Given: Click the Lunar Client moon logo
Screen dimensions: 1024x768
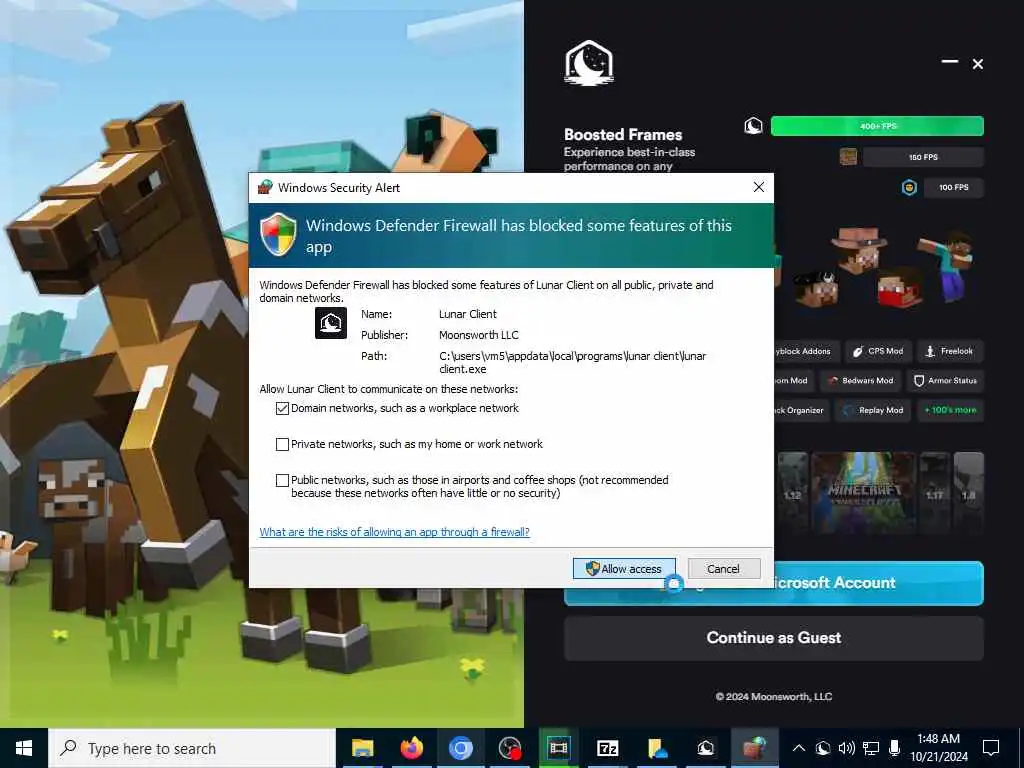Looking at the screenshot, I should click(x=588, y=63).
